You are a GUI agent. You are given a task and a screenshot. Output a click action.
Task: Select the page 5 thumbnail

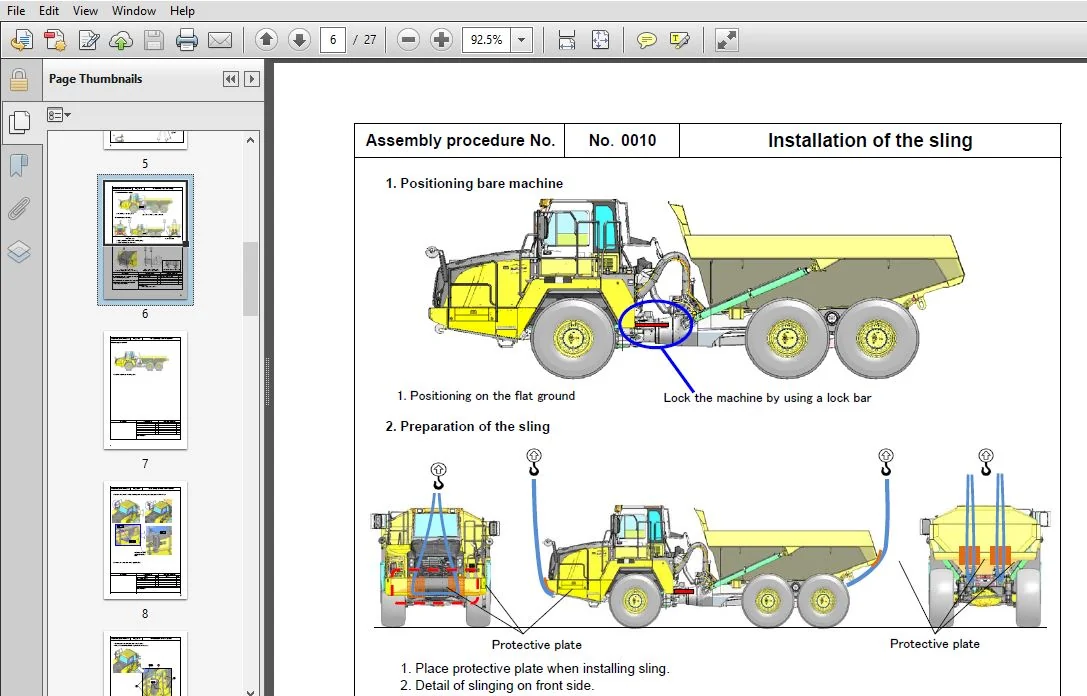[x=145, y=139]
